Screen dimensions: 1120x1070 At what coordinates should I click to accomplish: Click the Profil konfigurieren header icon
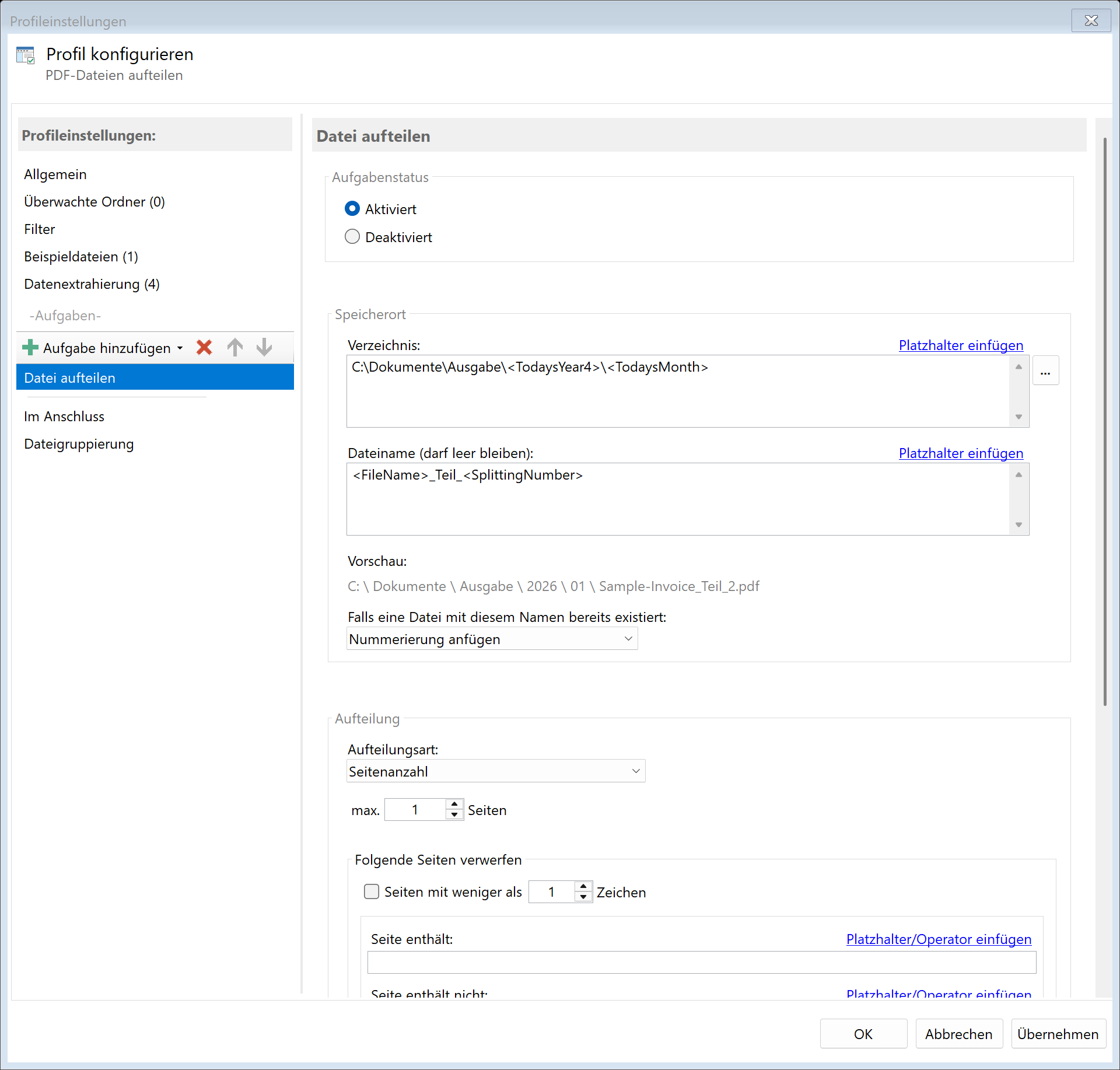point(26,55)
